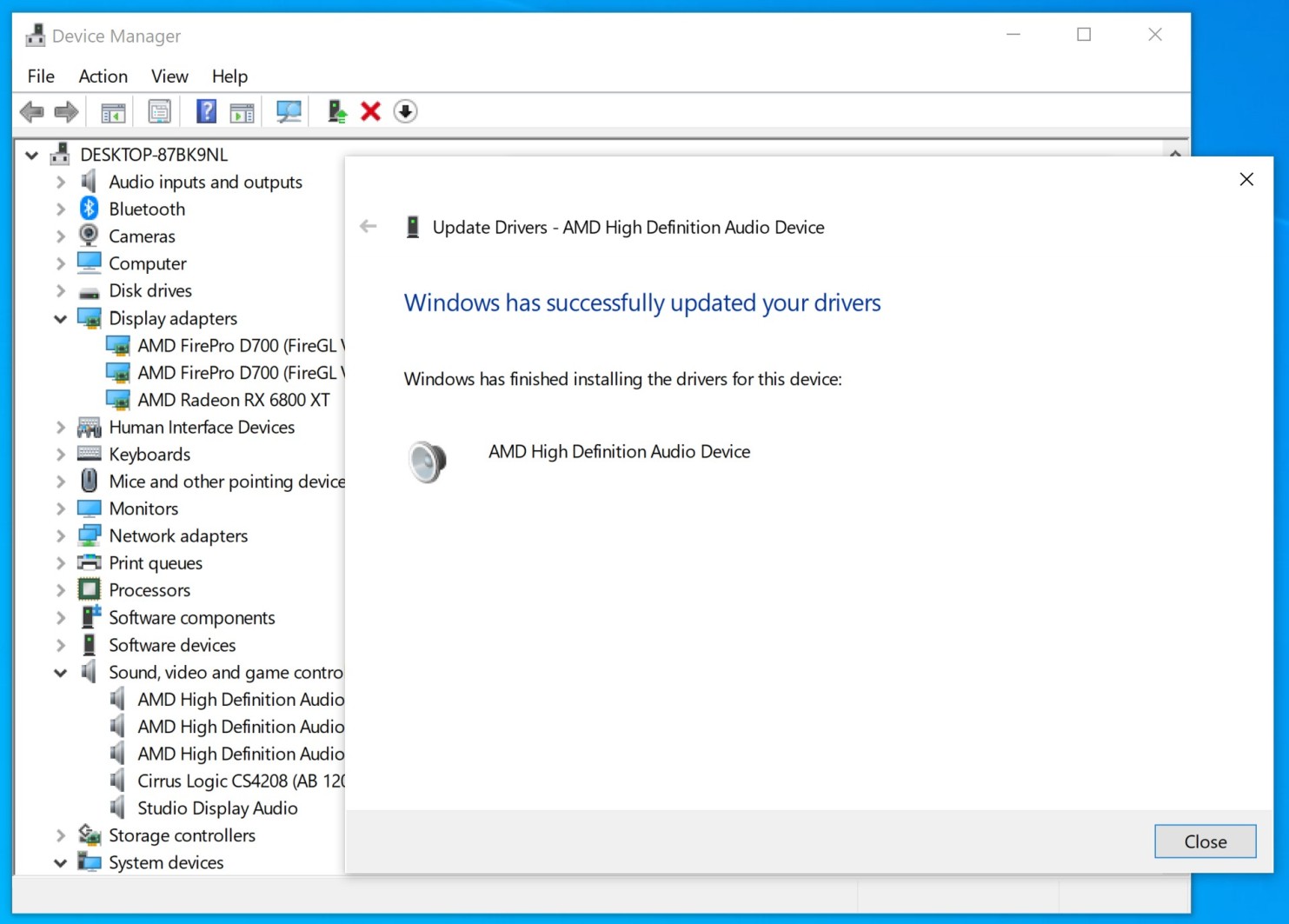Image resolution: width=1289 pixels, height=924 pixels.
Task: Expand the Software devices category
Action: pos(61,646)
